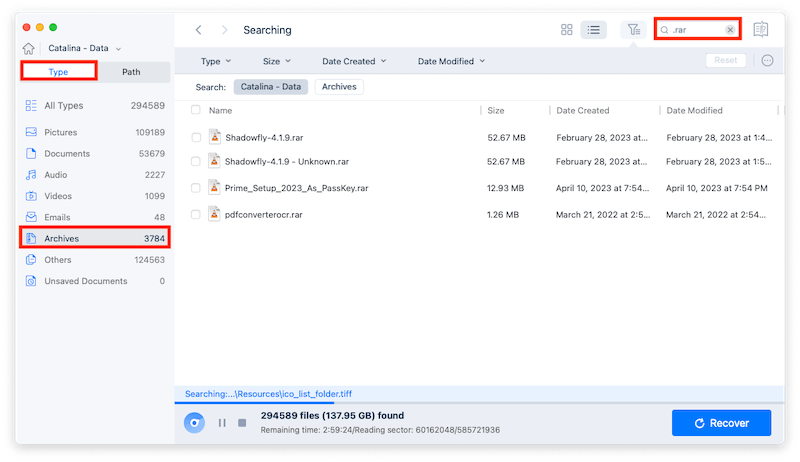Click the Archives search scope tag

pyautogui.click(x=339, y=87)
